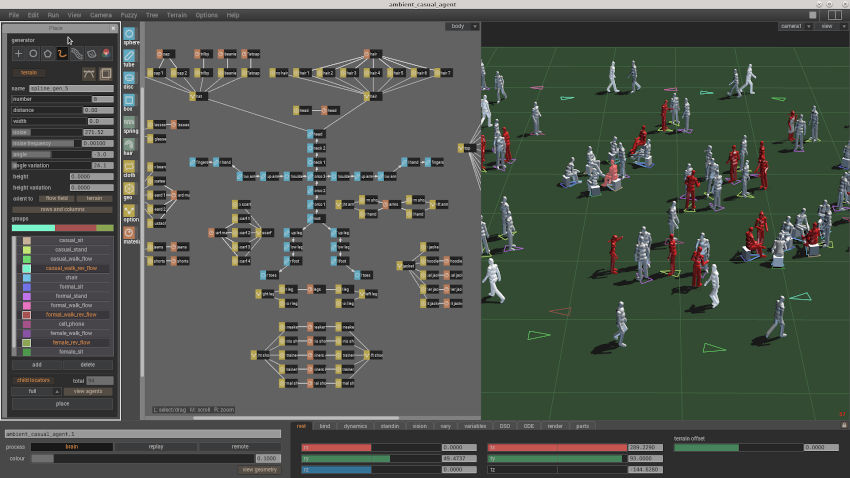Select the point generator plus icon
Screen dimensions: 850x478
tap(18, 53)
